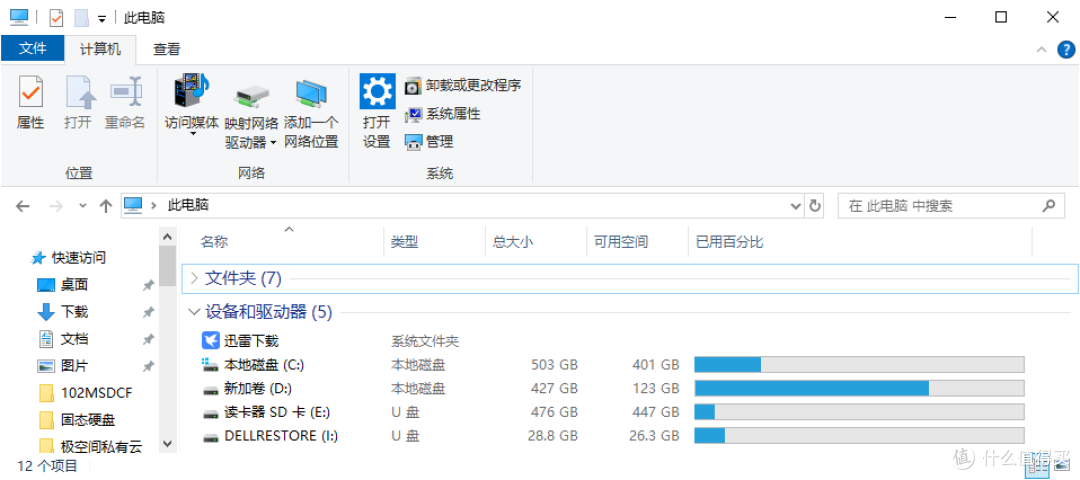Image resolution: width=1080 pixels, height=480 pixels.
Task: Open the 极空间私有云 sidebar folder
Action: [x=90, y=446]
